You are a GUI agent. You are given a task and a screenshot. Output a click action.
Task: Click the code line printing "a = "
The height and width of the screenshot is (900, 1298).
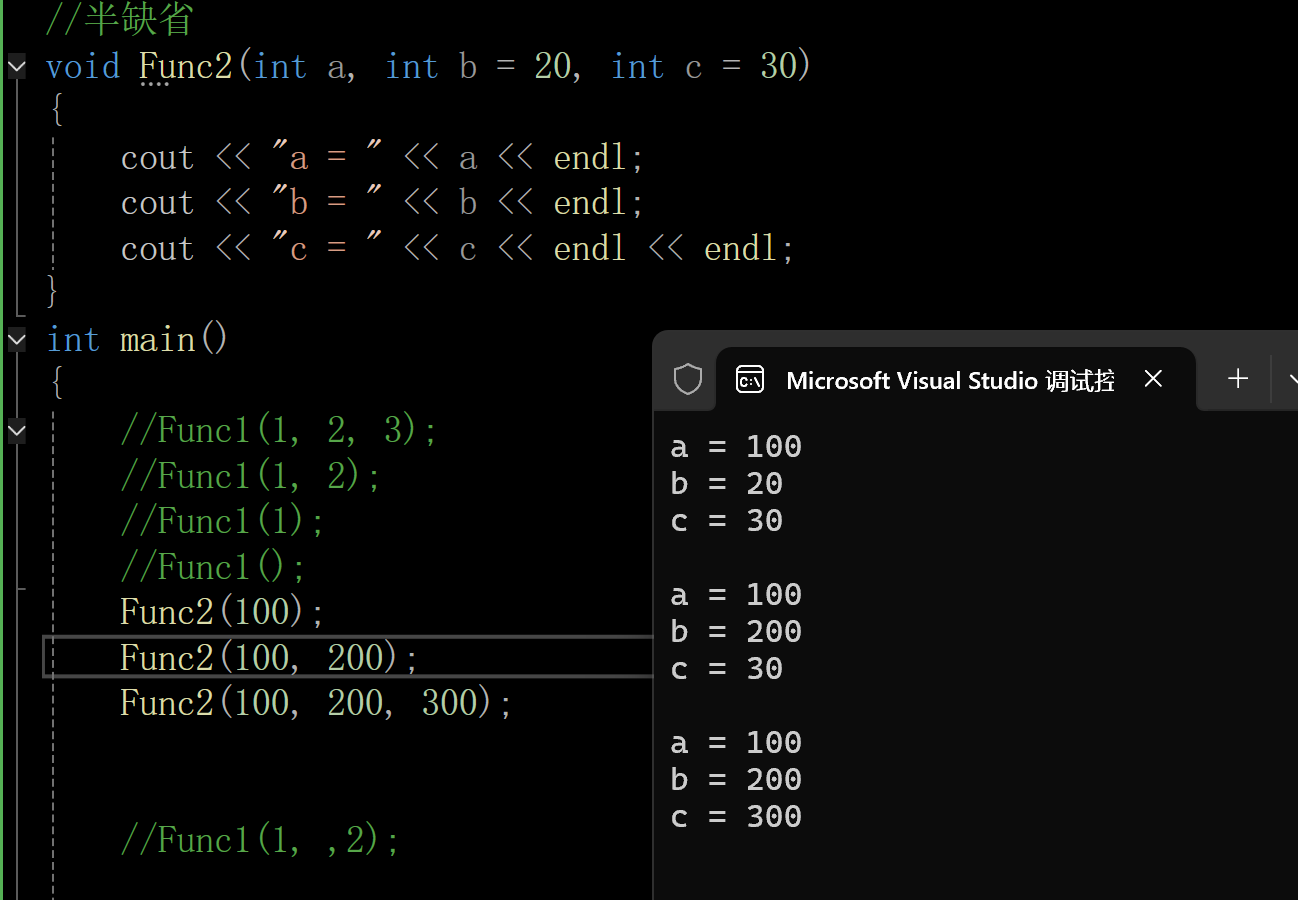click(x=383, y=158)
